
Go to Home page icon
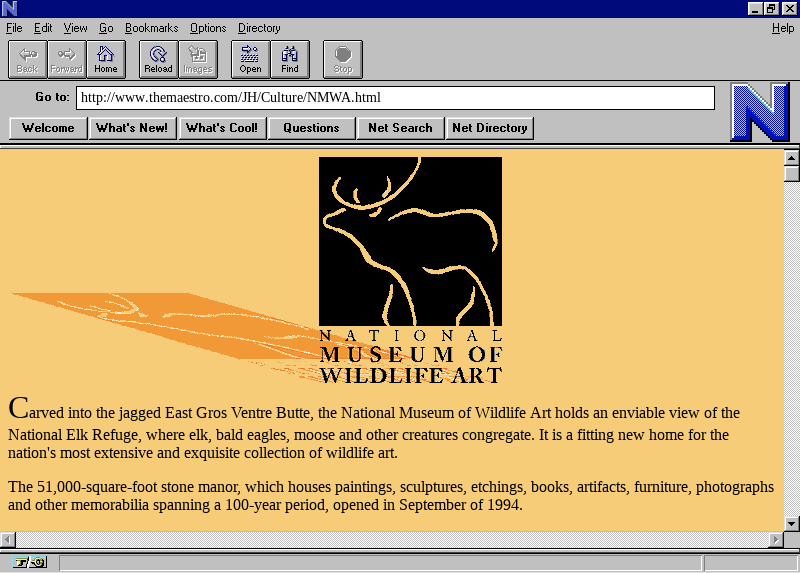[x=105, y=59]
